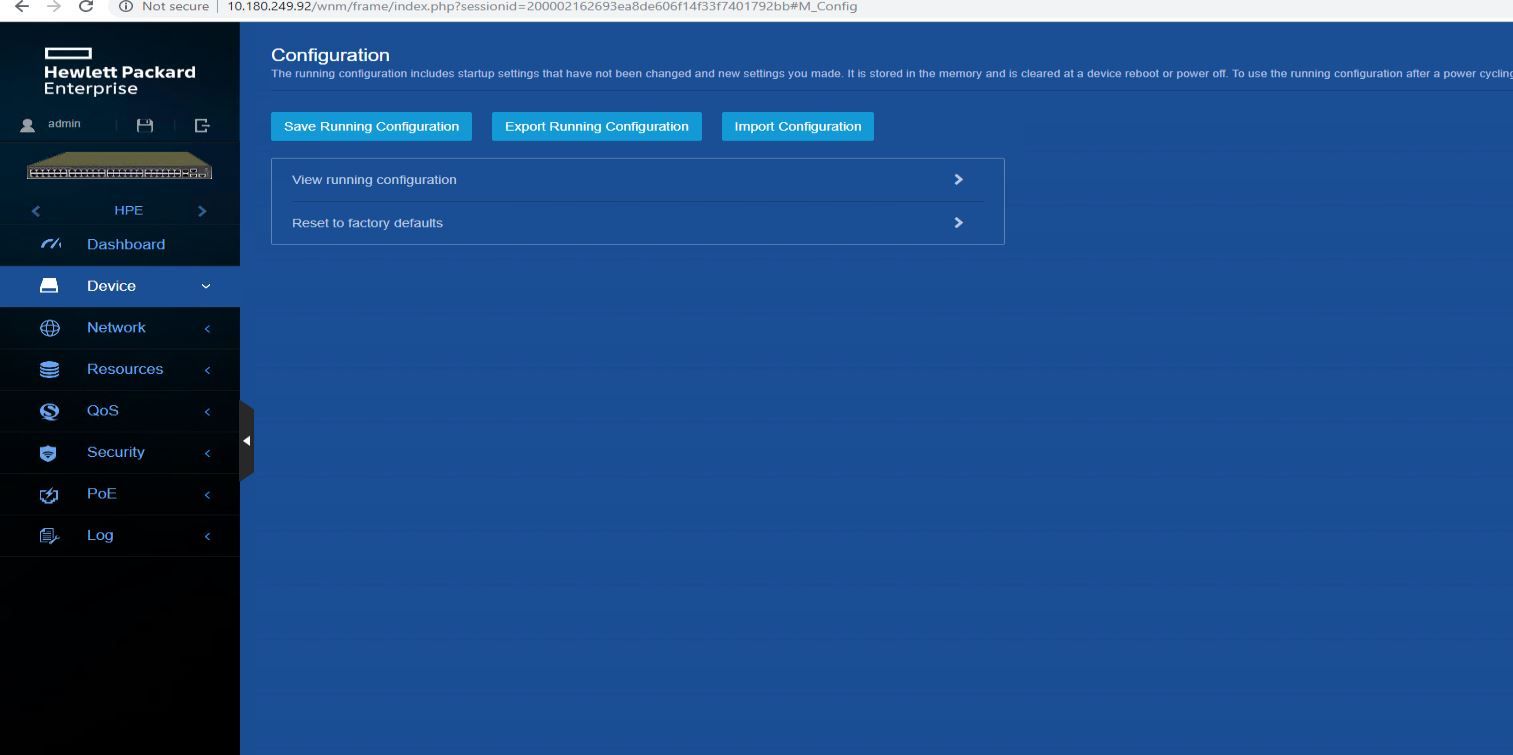
Task: Click the left arrow beside HPE
Action: 36,211
